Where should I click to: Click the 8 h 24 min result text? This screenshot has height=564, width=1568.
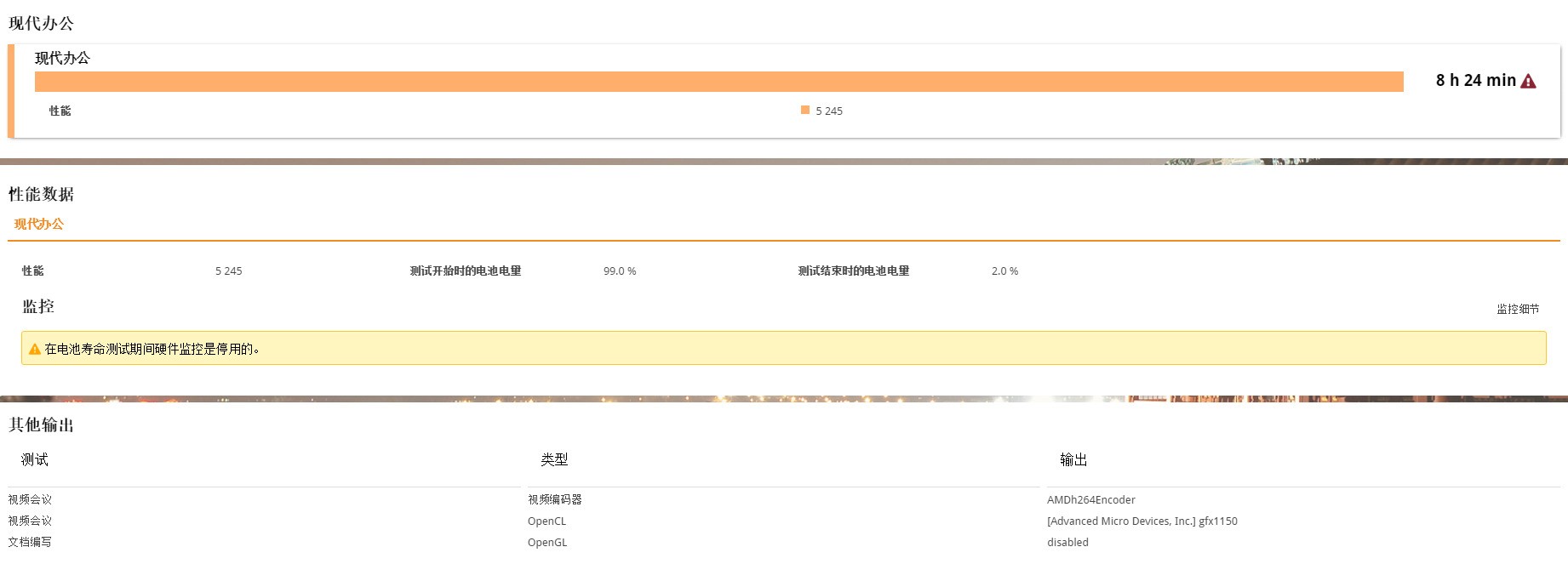1475,81
